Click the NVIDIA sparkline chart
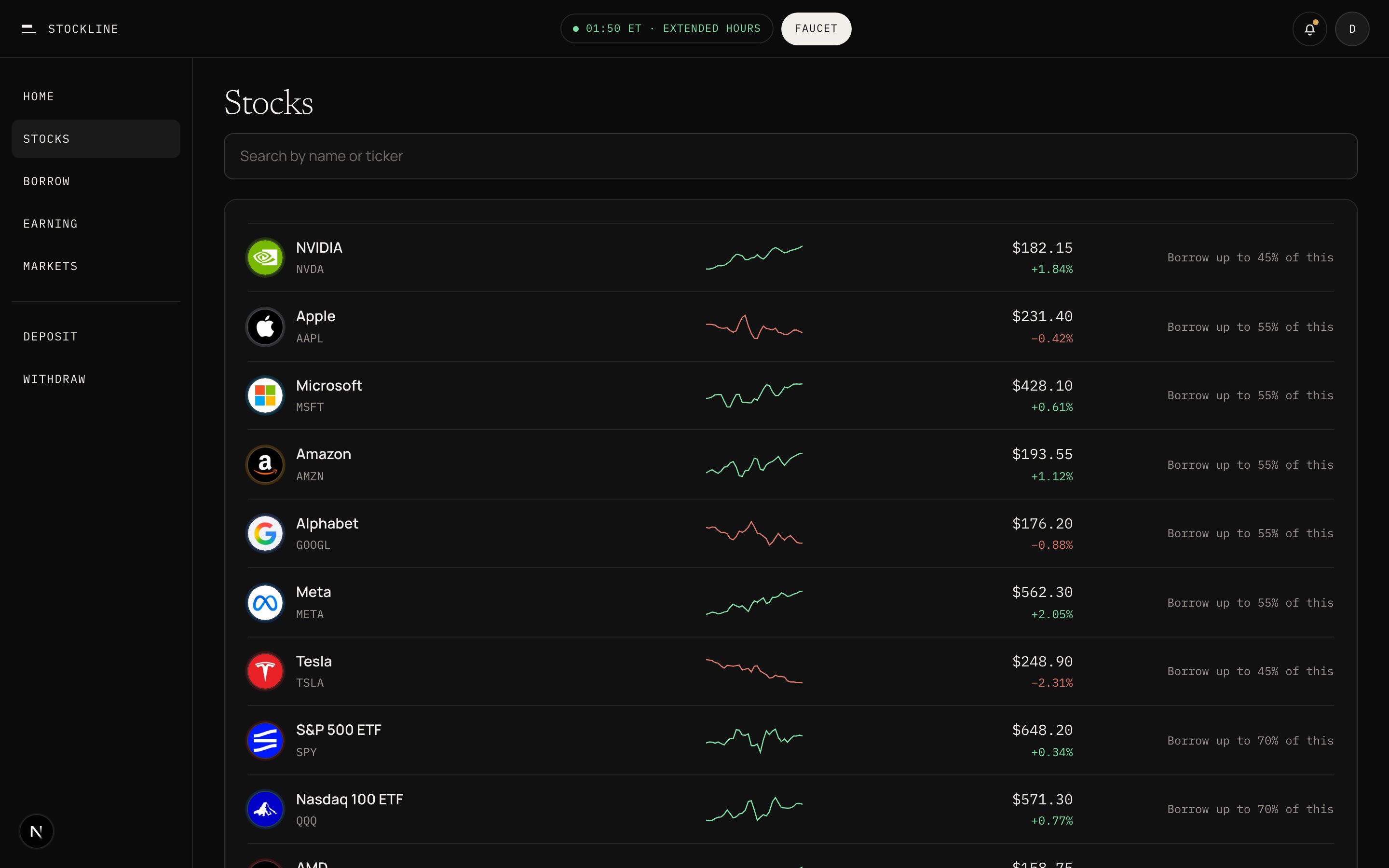1389x868 pixels. tap(754, 257)
